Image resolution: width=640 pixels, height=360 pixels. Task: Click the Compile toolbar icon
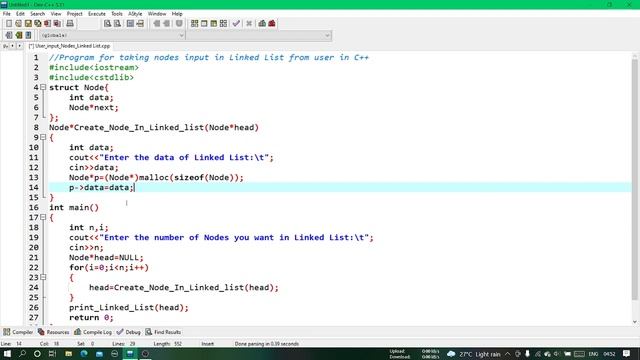(x=194, y=24)
